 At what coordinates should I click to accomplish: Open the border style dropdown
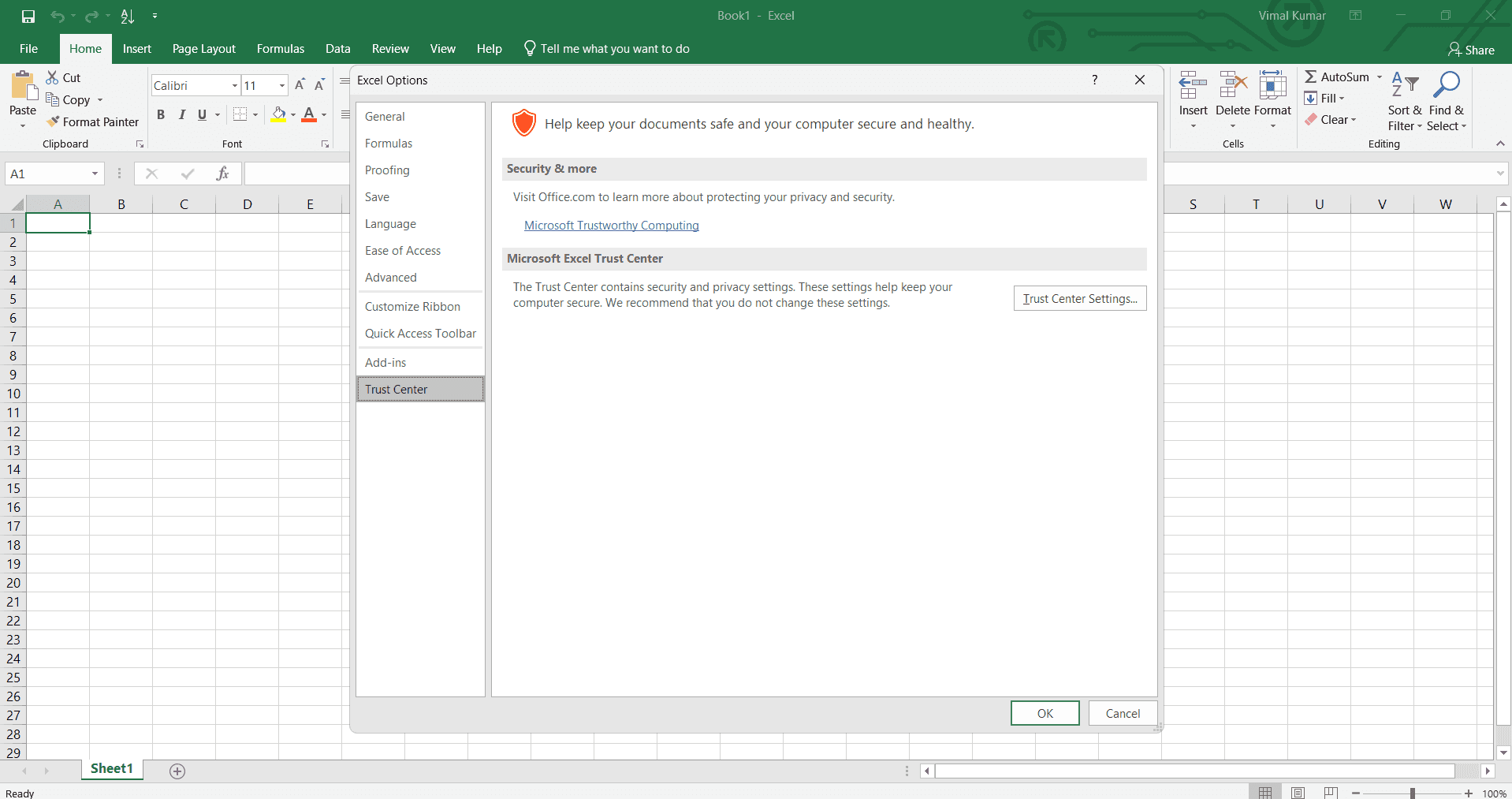pyautogui.click(x=255, y=114)
